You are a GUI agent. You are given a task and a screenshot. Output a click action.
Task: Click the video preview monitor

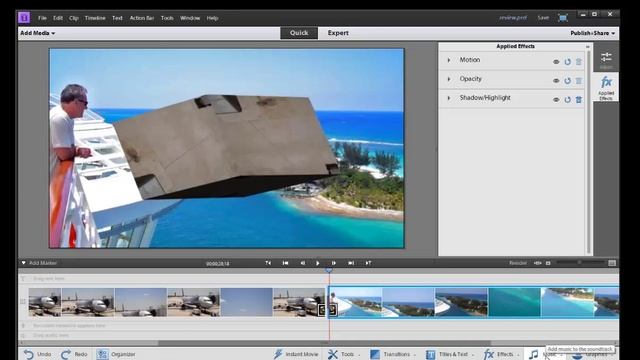click(227, 148)
